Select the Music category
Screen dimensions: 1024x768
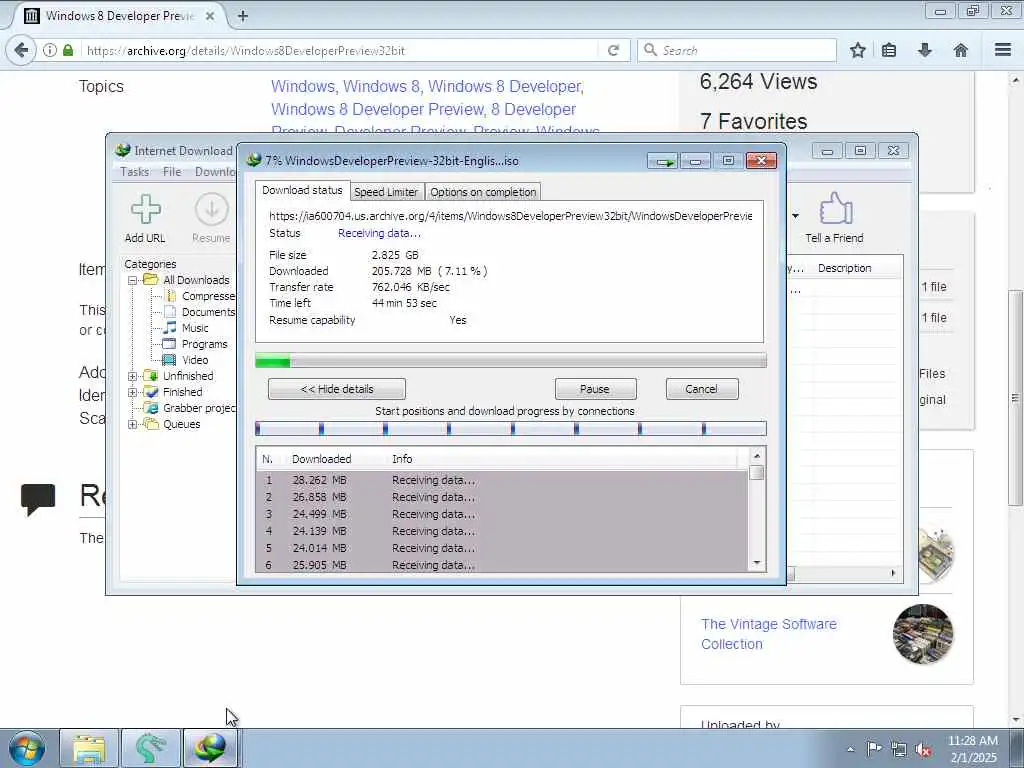187,328
